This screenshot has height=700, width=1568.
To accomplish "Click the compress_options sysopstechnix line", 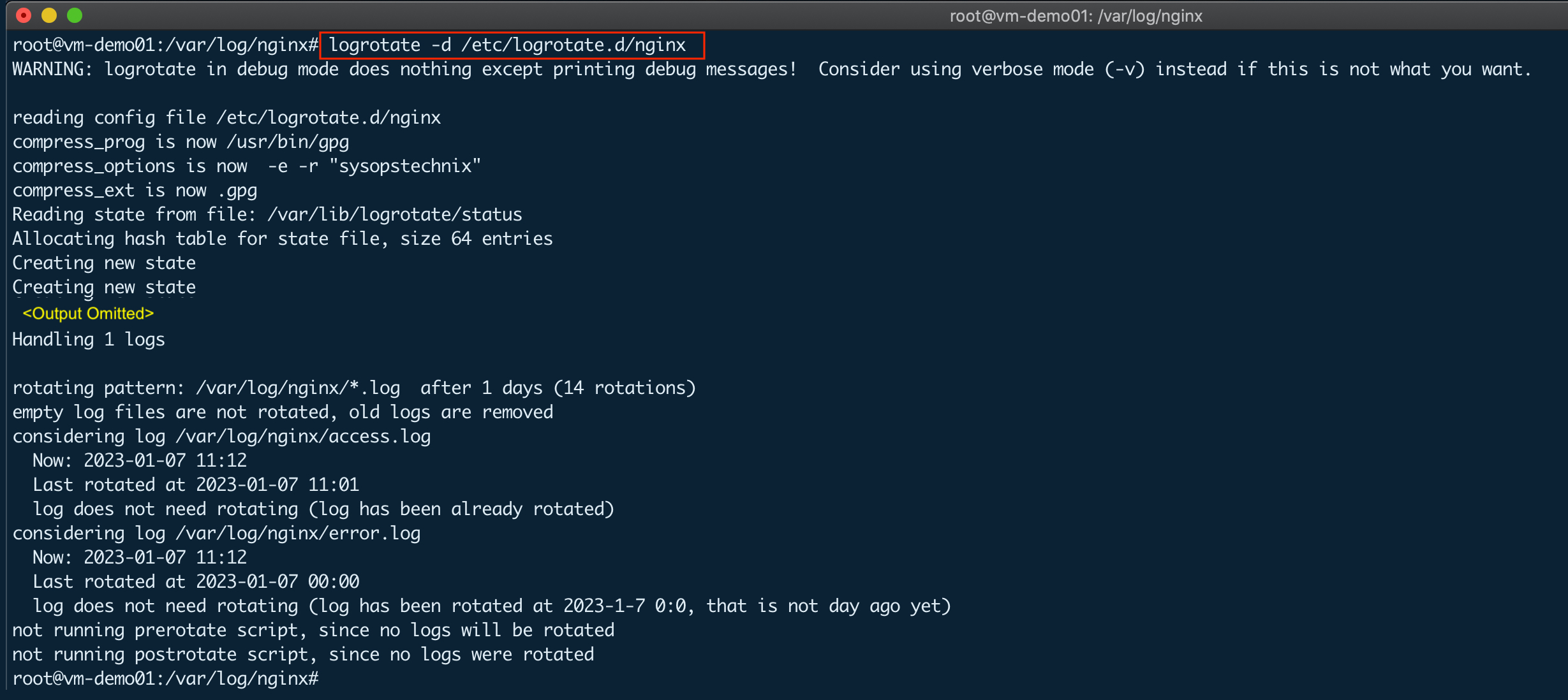I will 246,166.
